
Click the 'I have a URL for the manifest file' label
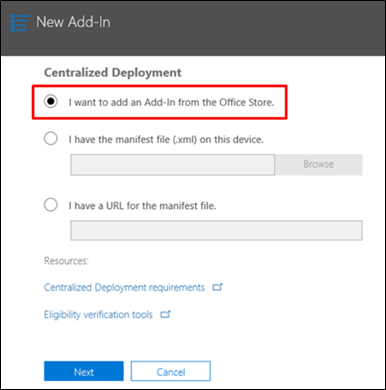pyautogui.click(x=142, y=206)
